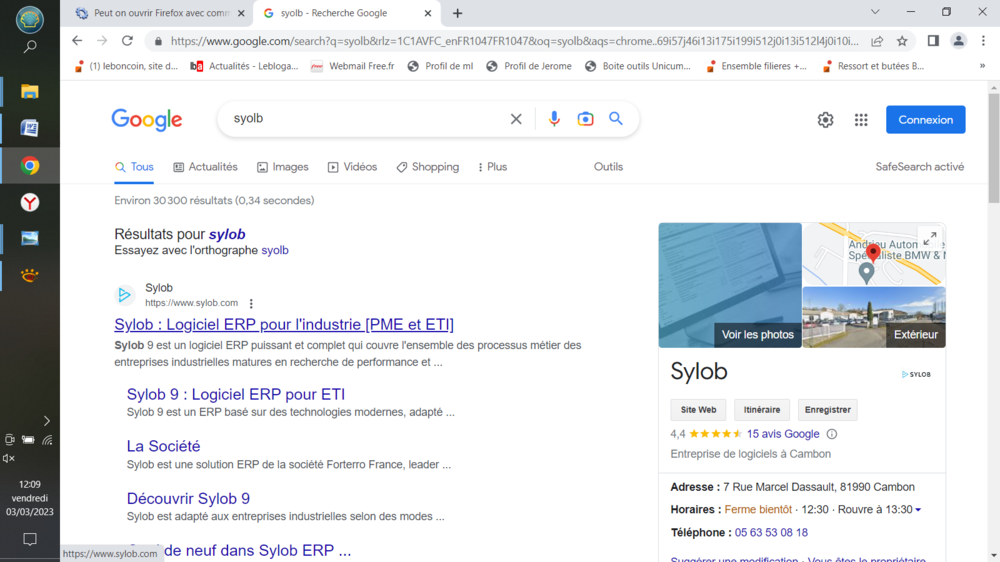1000x562 pixels.
Task: Open the Plus filter menu
Action: tap(492, 167)
